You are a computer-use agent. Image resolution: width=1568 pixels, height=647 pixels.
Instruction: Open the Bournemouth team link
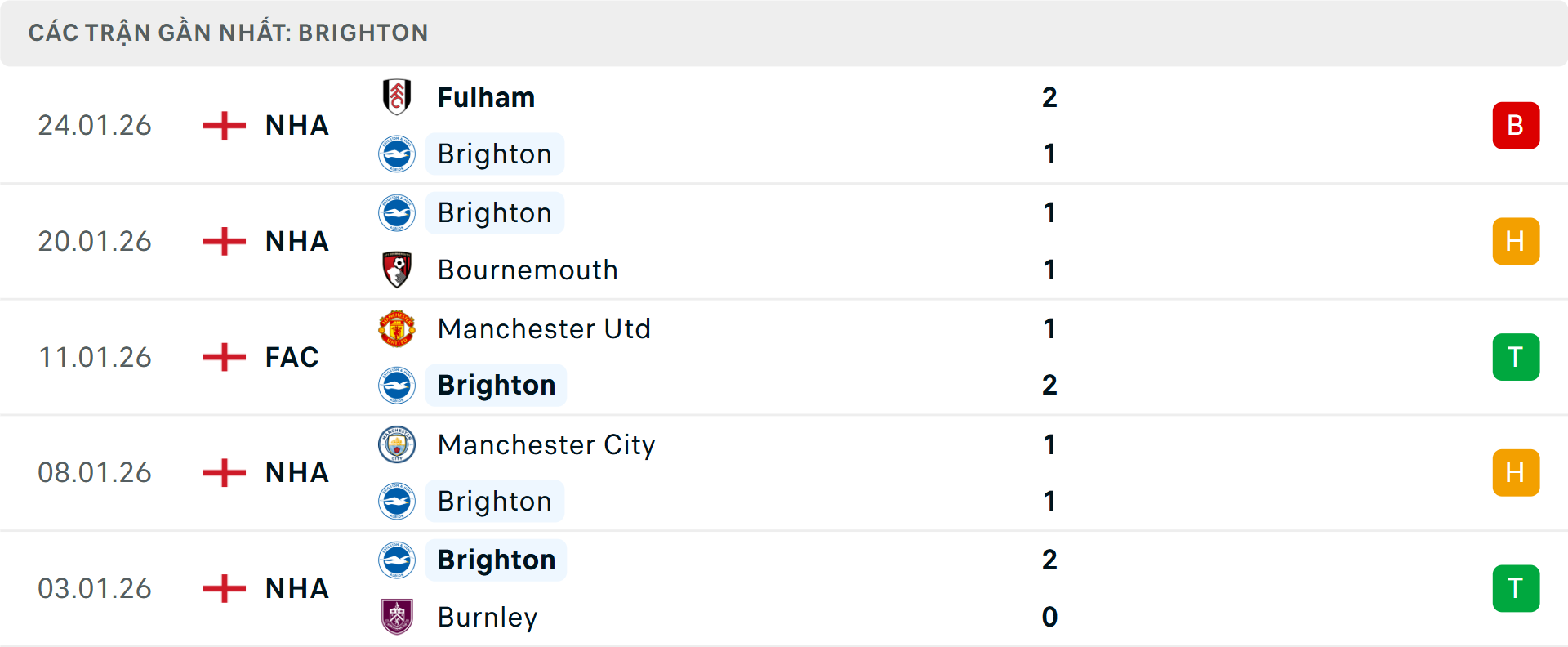click(528, 270)
